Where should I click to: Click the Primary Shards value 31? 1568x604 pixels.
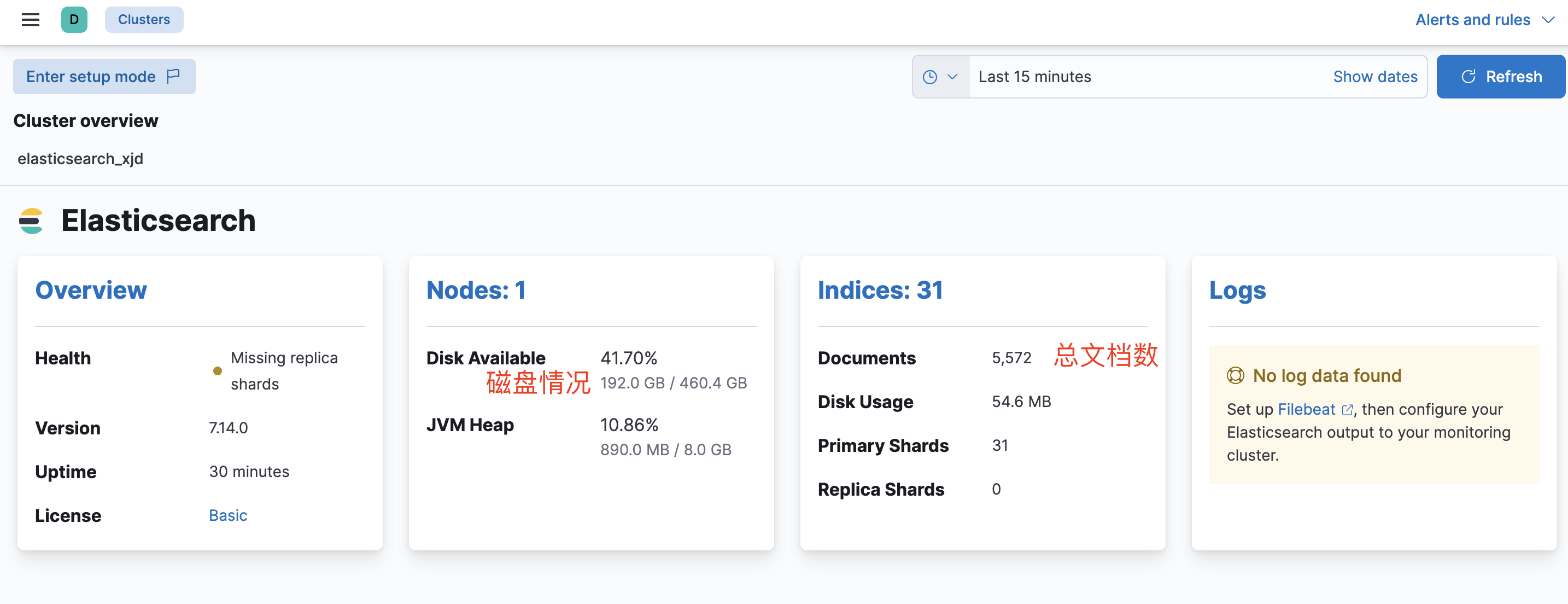(x=1000, y=446)
